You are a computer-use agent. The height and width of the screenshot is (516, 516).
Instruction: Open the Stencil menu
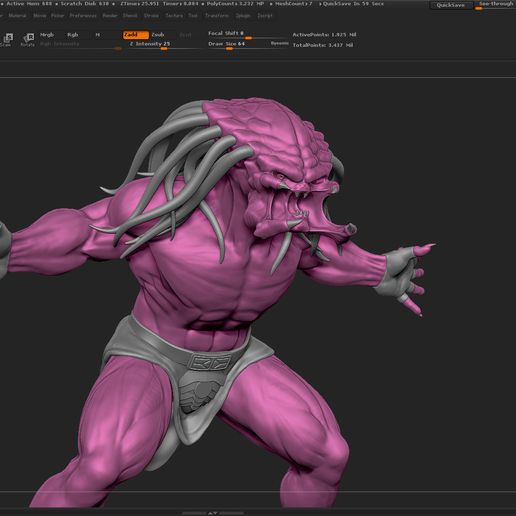[130, 16]
